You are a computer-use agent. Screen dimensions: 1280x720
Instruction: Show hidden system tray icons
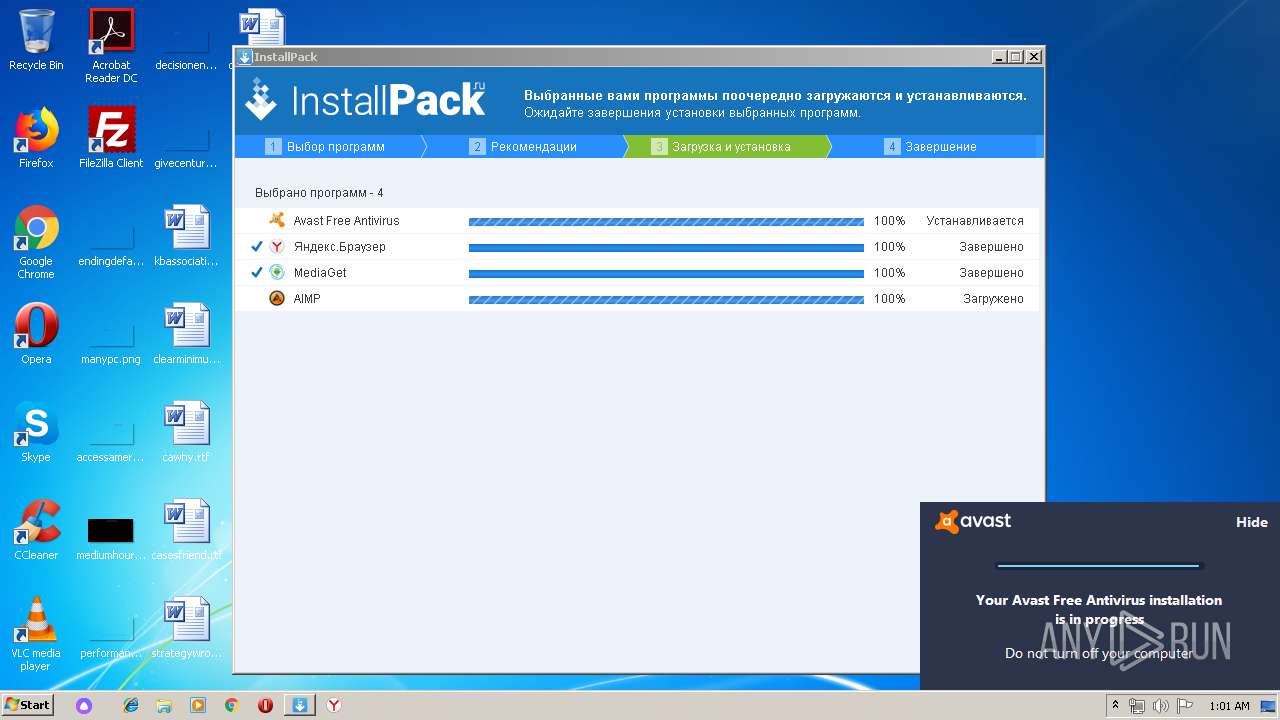point(1116,705)
